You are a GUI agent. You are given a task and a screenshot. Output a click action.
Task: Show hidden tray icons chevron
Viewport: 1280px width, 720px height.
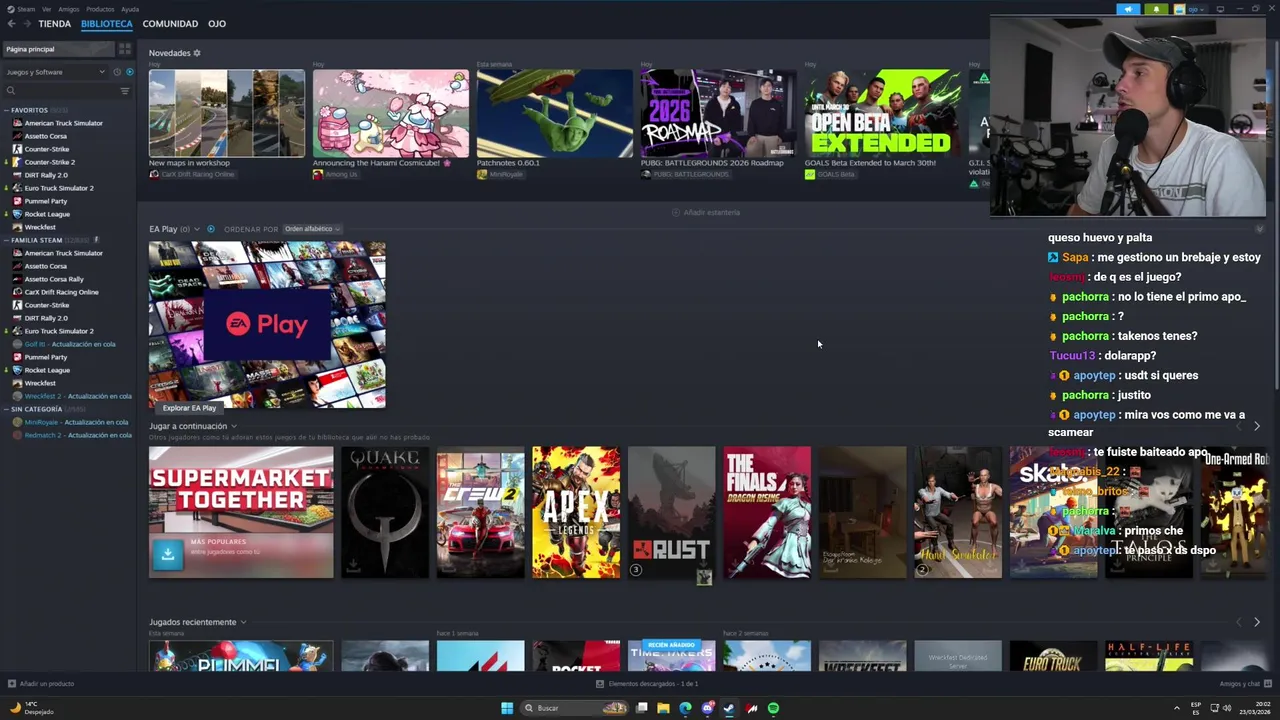pyautogui.click(x=1177, y=708)
